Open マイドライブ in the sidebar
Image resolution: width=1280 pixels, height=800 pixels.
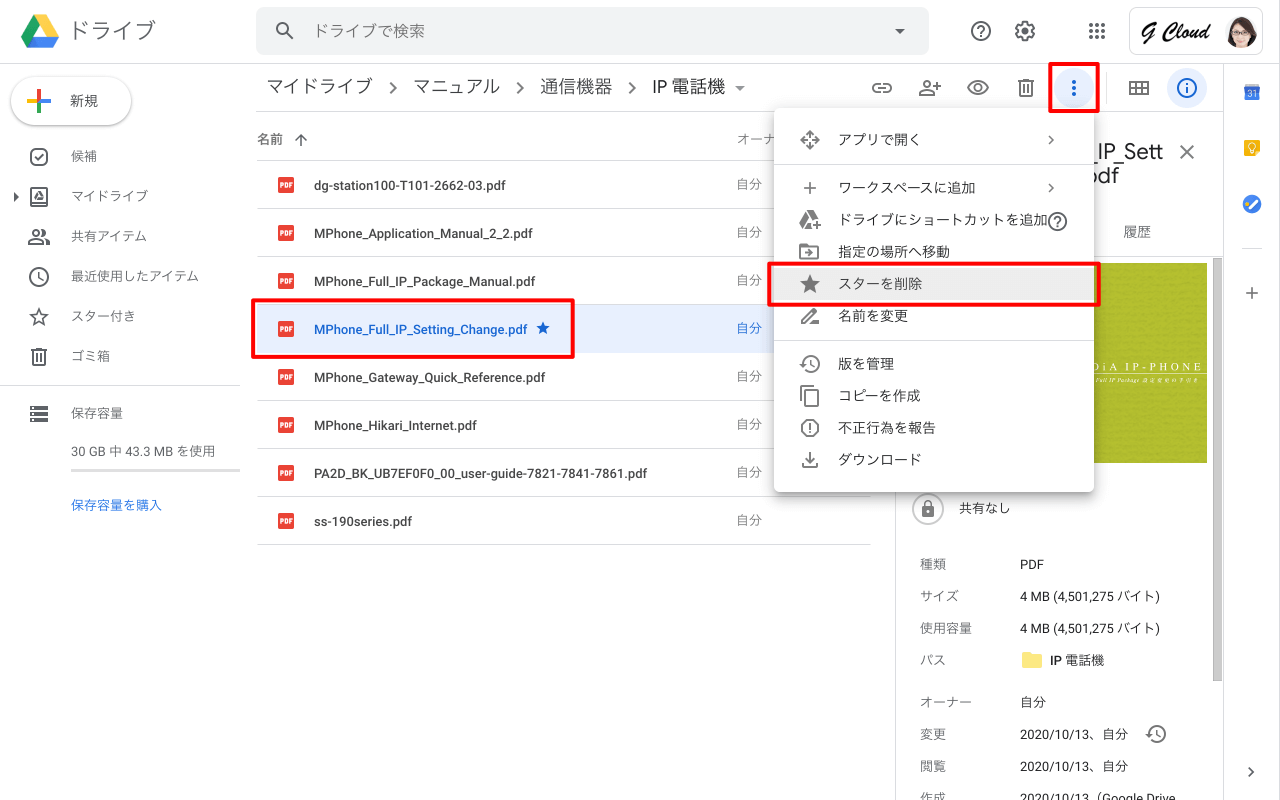click(x=109, y=196)
